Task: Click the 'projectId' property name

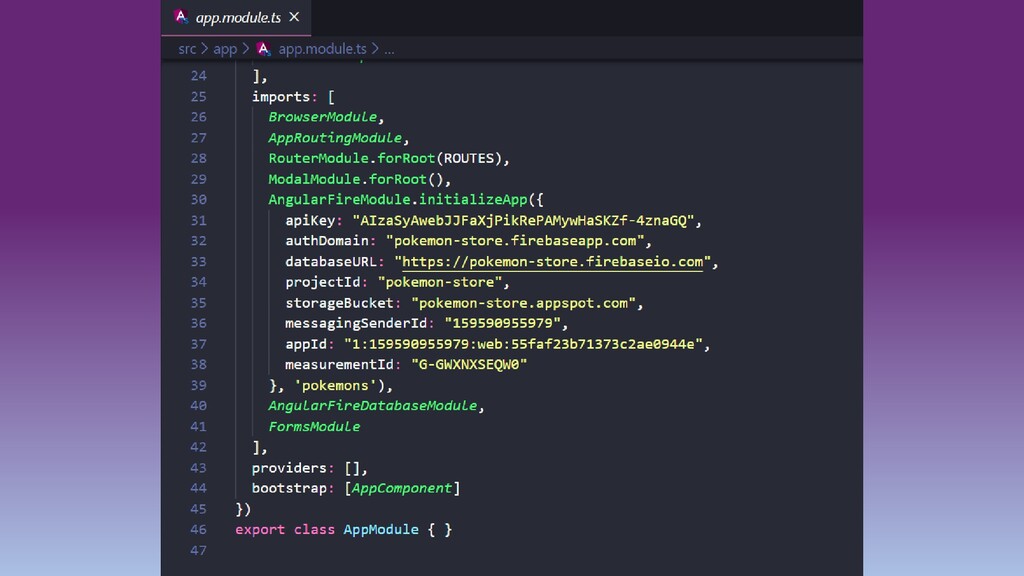Action: click(323, 282)
